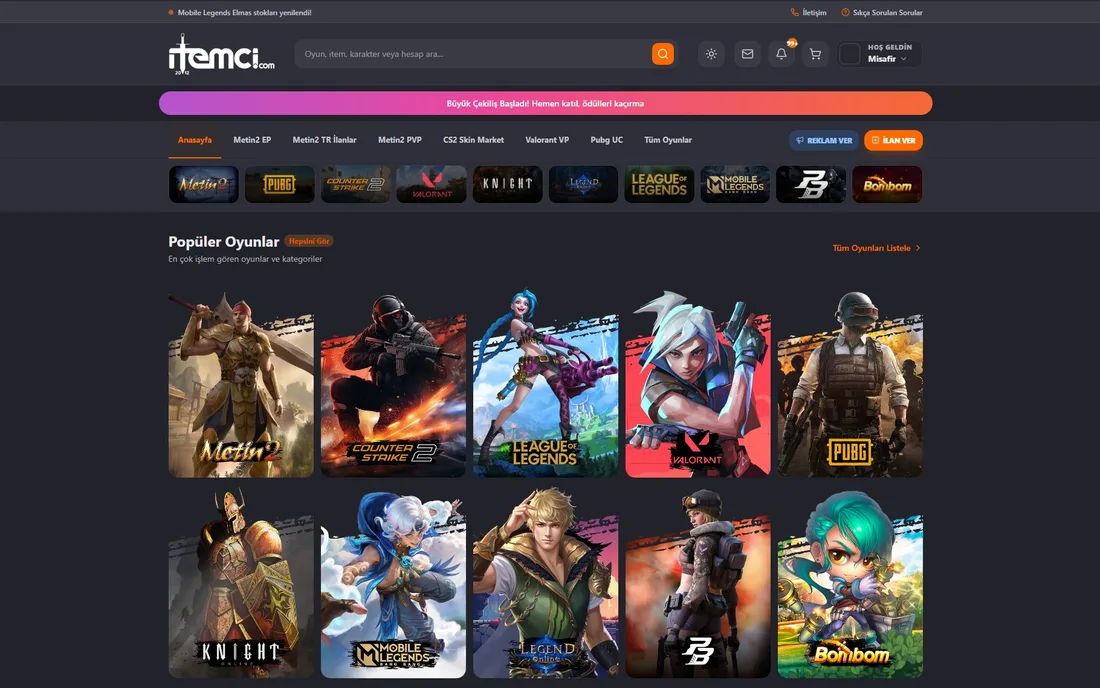Screen dimensions: 1100x688
Task: Select the small PUBG logo shortcut
Action: pyautogui.click(x=280, y=184)
